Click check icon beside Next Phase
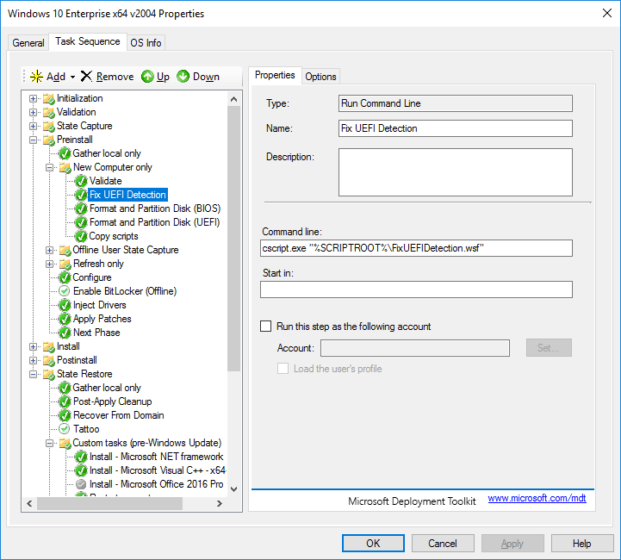 point(65,333)
